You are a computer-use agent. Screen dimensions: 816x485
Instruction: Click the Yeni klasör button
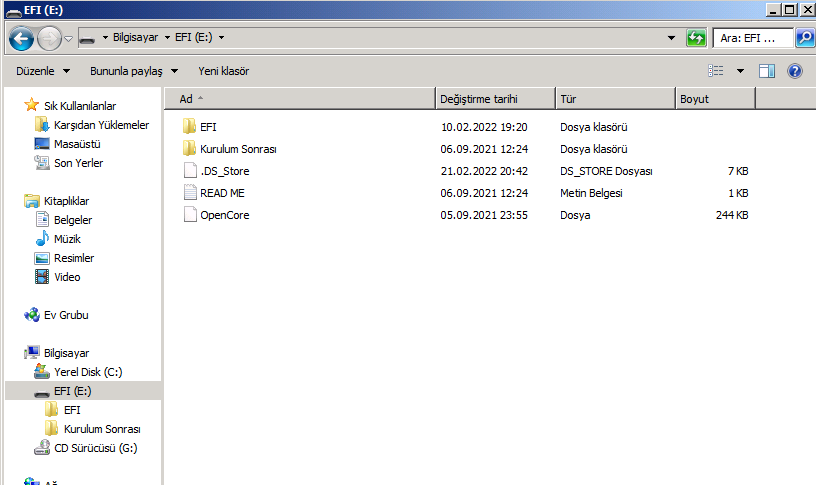click(223, 71)
